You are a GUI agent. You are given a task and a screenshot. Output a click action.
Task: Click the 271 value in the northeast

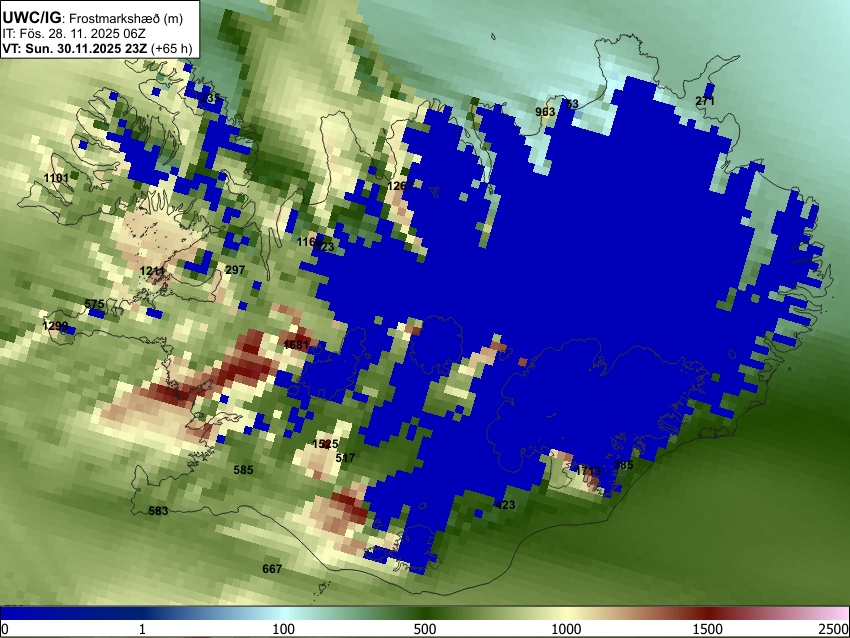click(705, 101)
